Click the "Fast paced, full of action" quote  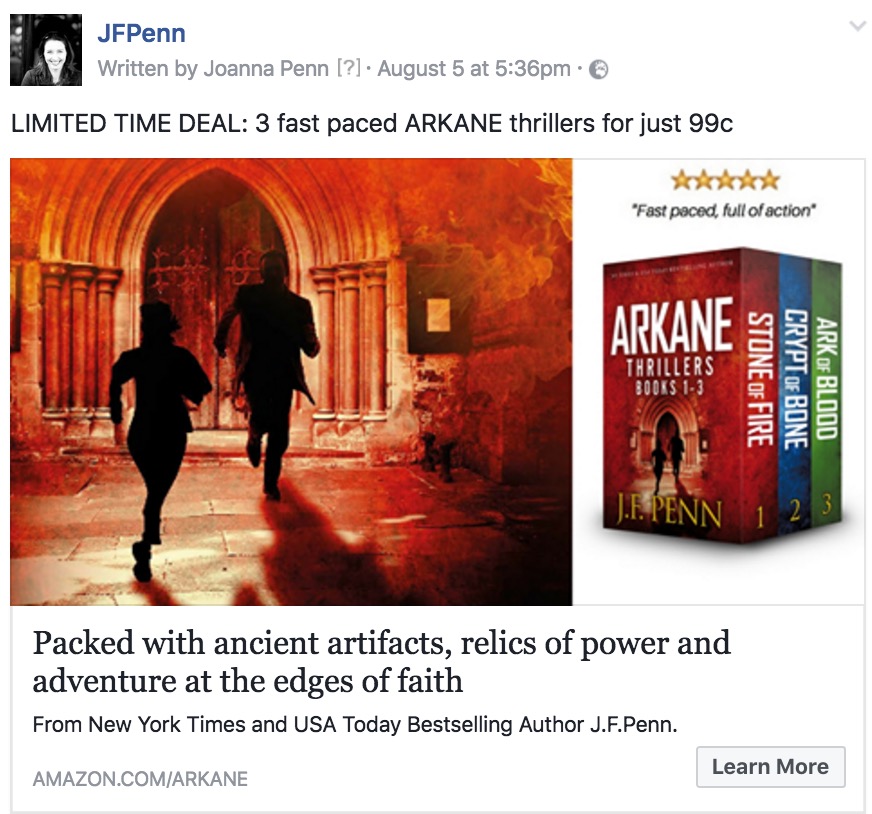724,211
